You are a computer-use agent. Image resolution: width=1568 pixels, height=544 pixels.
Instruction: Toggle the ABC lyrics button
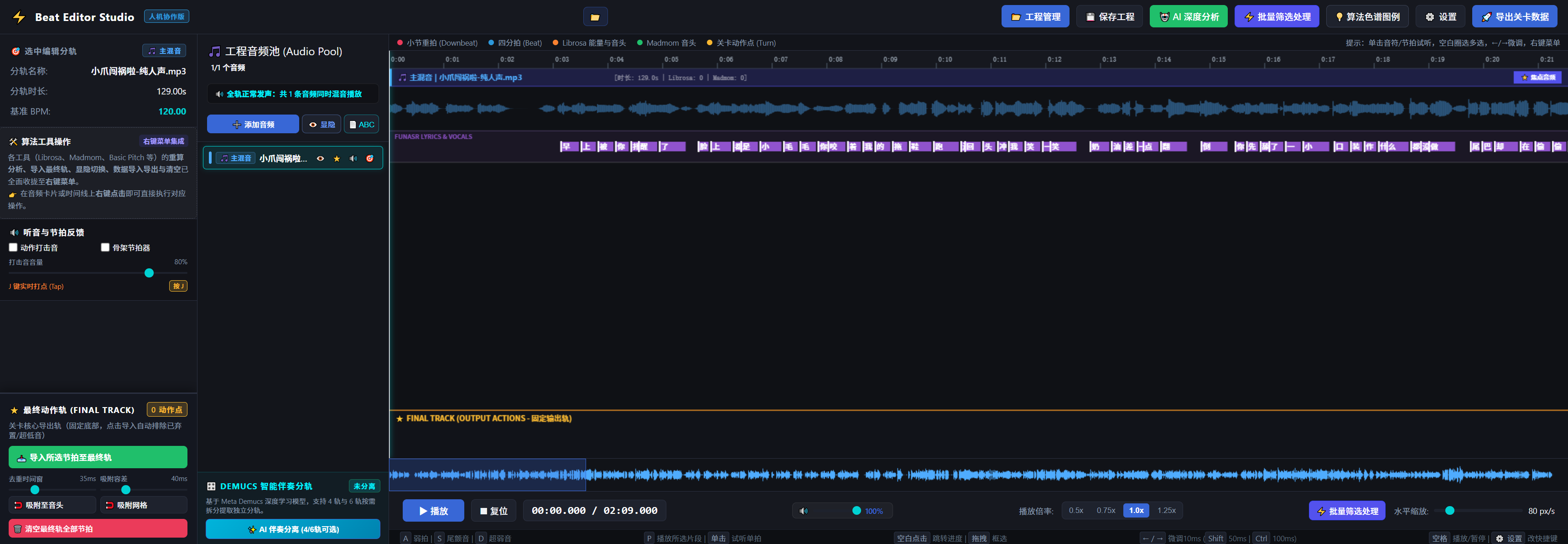[362, 124]
